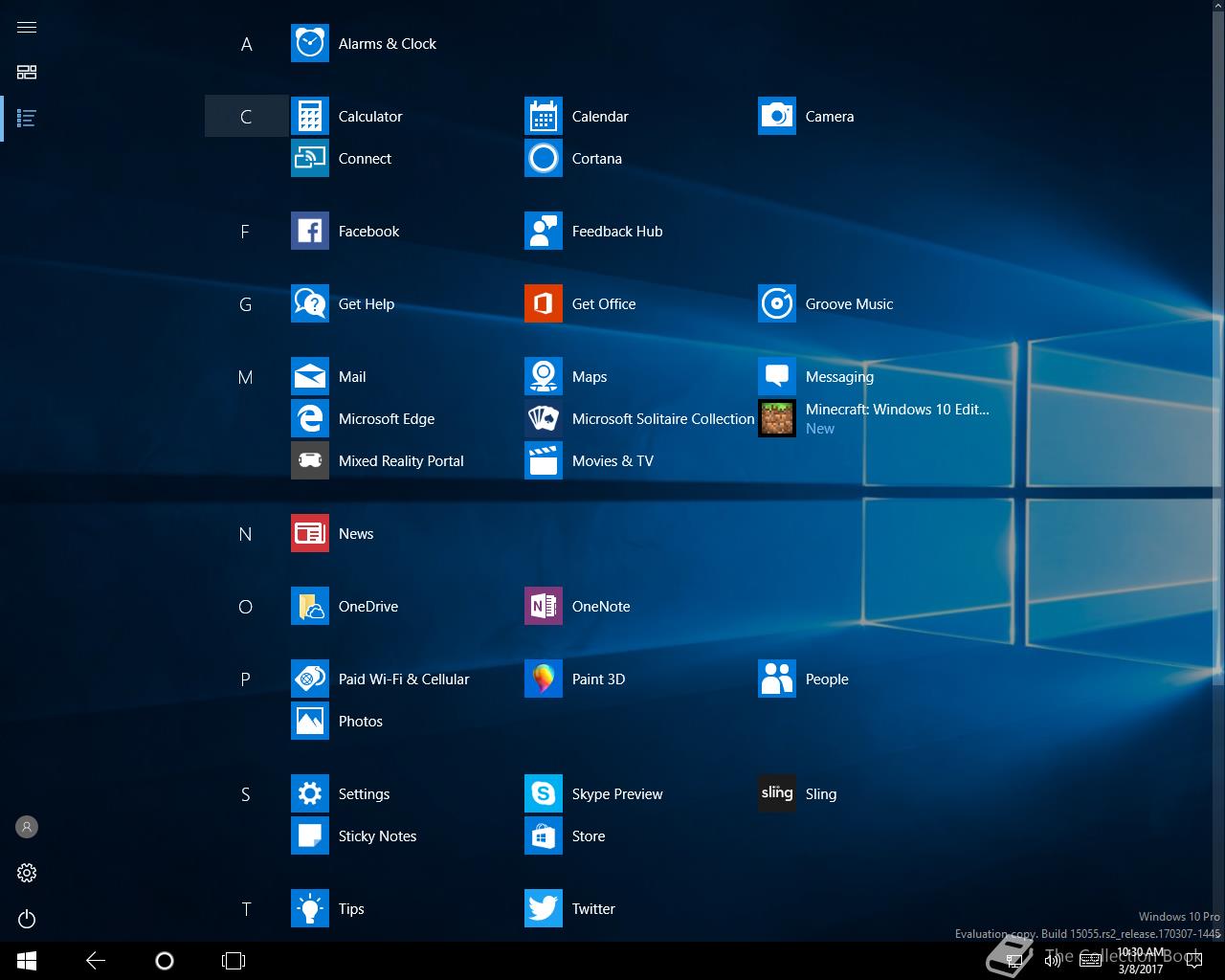Open the Store app icon
Screen dimensions: 1225x980
tap(544, 835)
